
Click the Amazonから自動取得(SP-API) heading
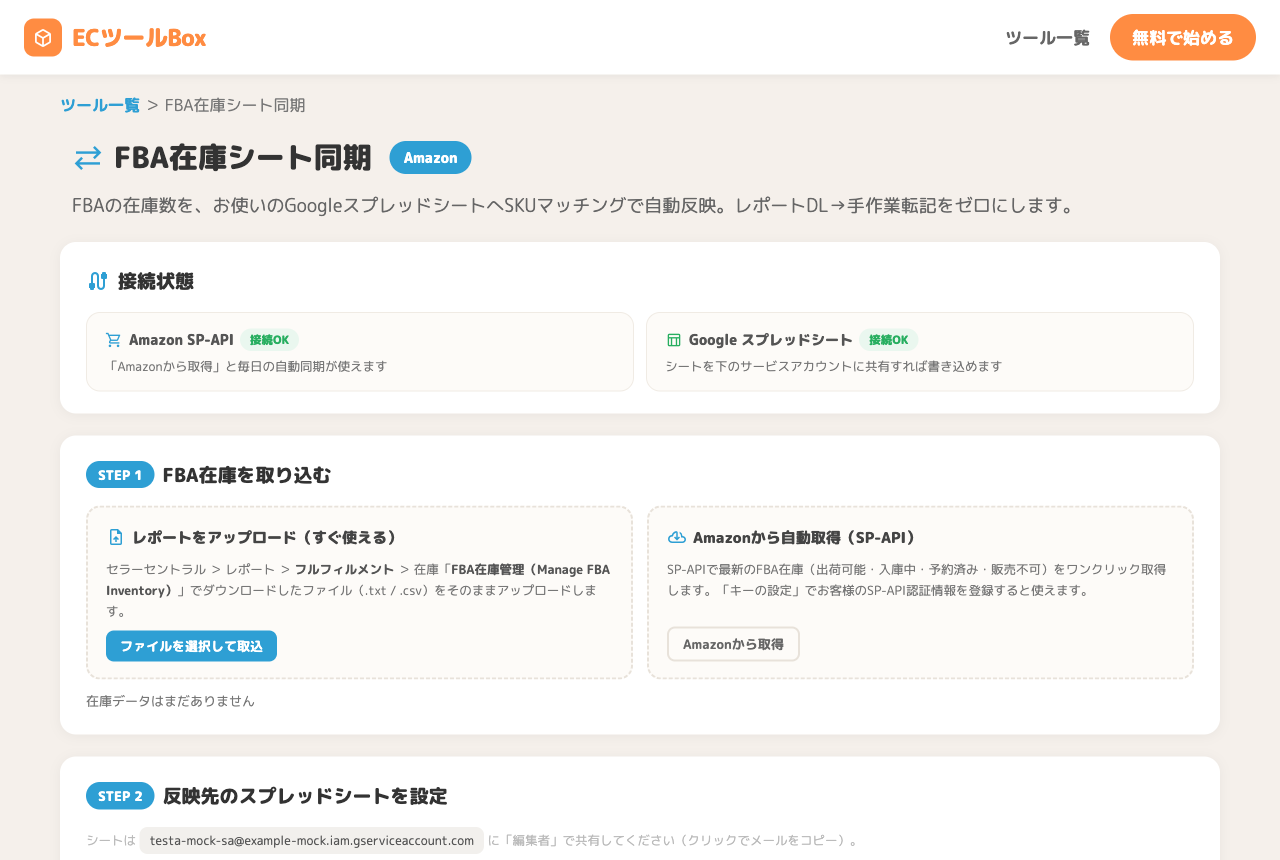pos(805,537)
